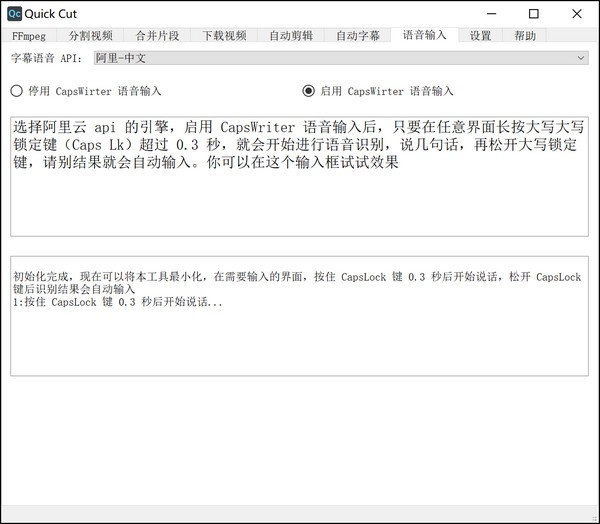
Task: Go to the 下载视频 tab
Action: click(224, 35)
